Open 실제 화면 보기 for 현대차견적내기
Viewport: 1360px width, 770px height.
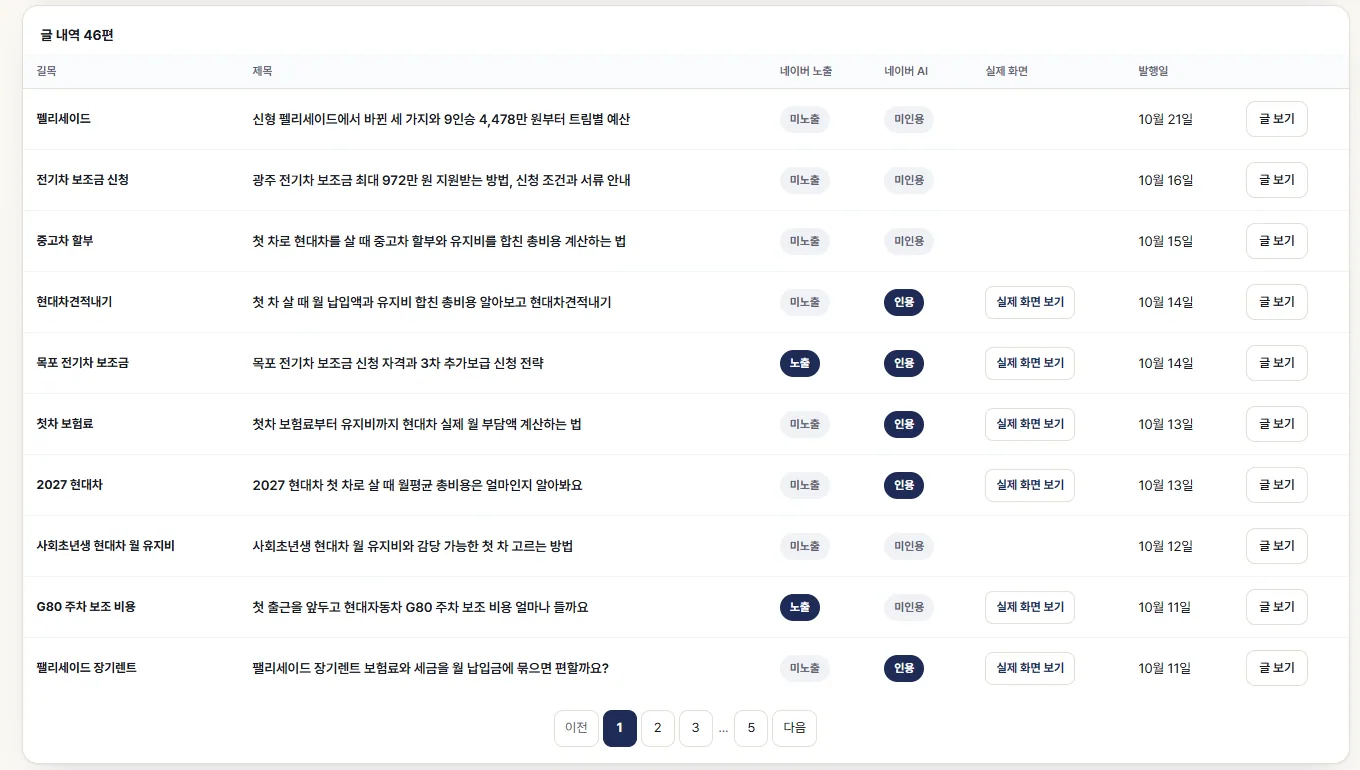coord(1030,302)
